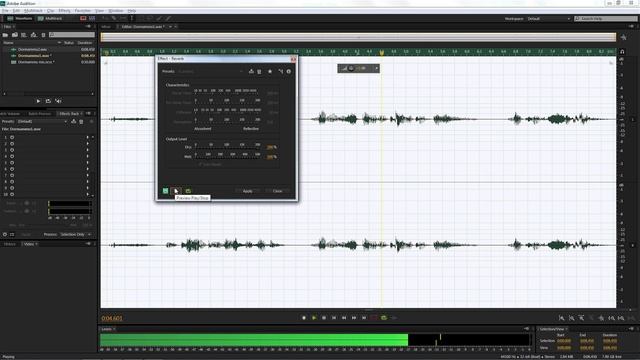Viewport: 640px width, 360px height.
Task: Switch to the Match Volume tab
Action: (10, 113)
